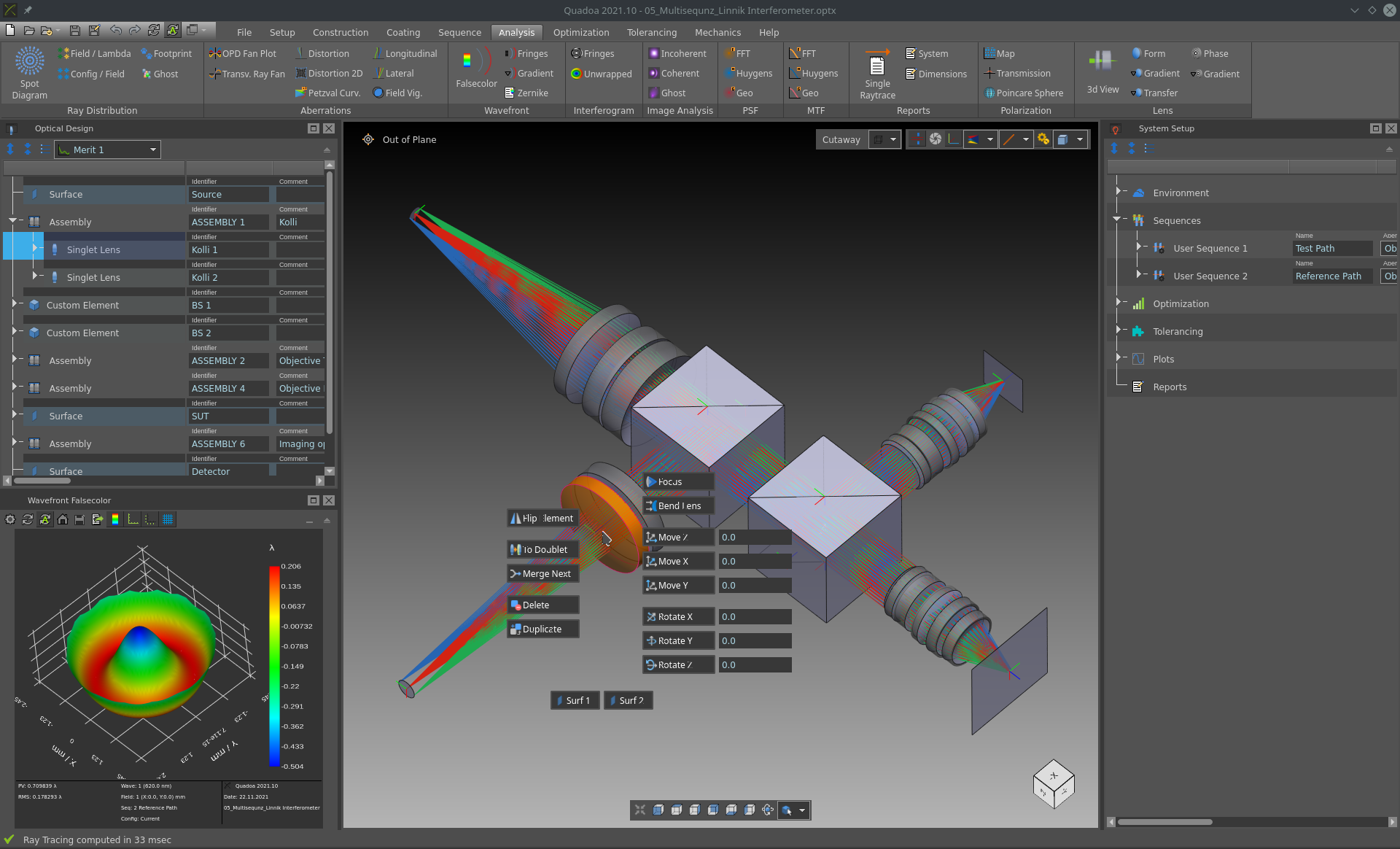The image size is (1400, 849).
Task: Open ray line style dropdown in viewport
Action: (x=1016, y=139)
